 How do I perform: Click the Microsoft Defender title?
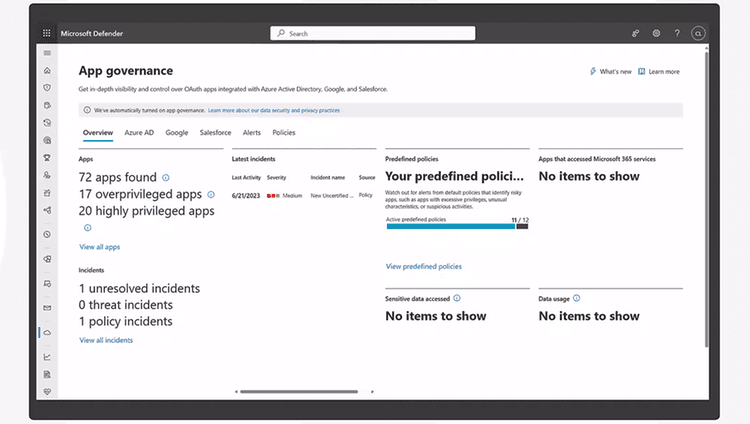92,33
